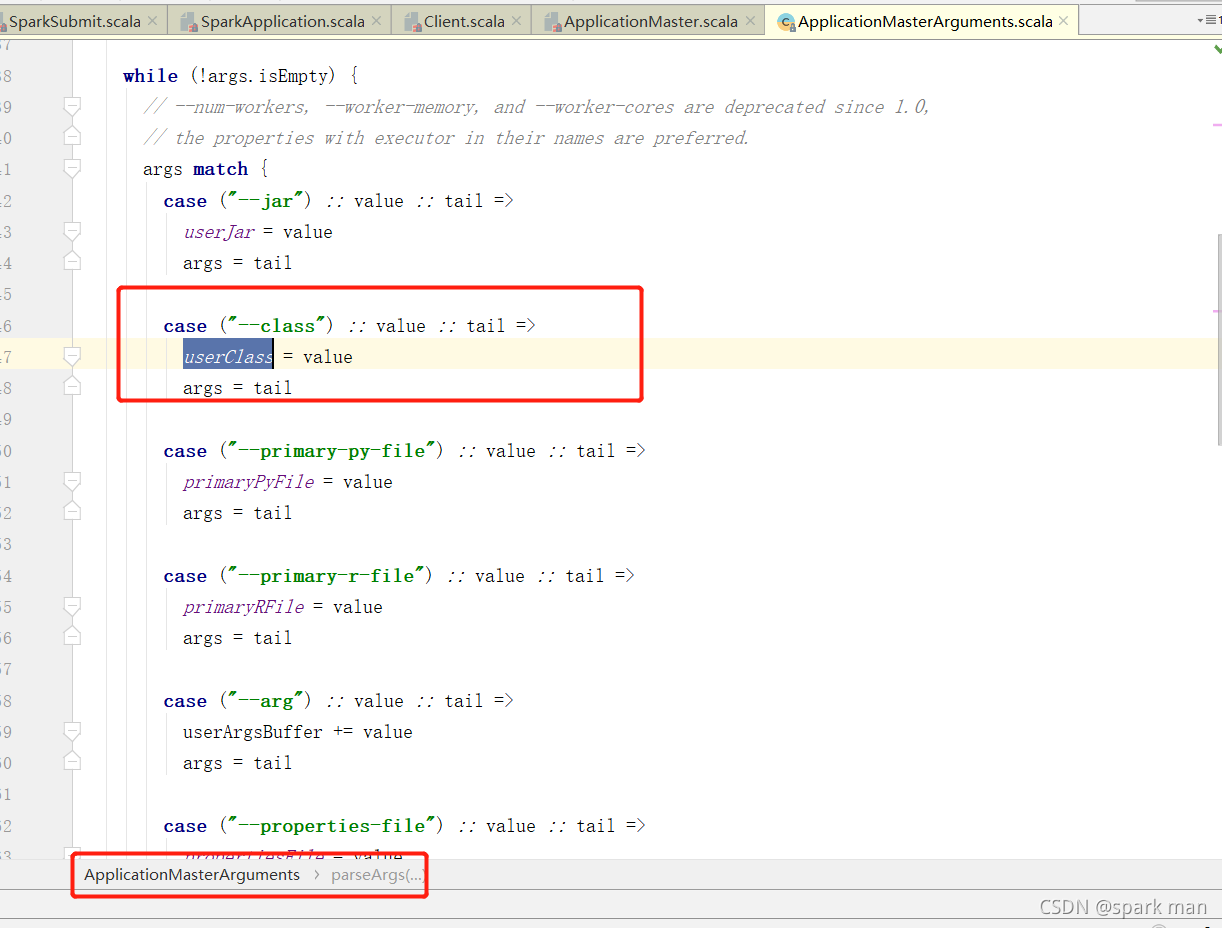Image resolution: width=1222 pixels, height=928 pixels.
Task: Close the ApplicationMaster.scala tab
Action: pyautogui.click(x=749, y=21)
